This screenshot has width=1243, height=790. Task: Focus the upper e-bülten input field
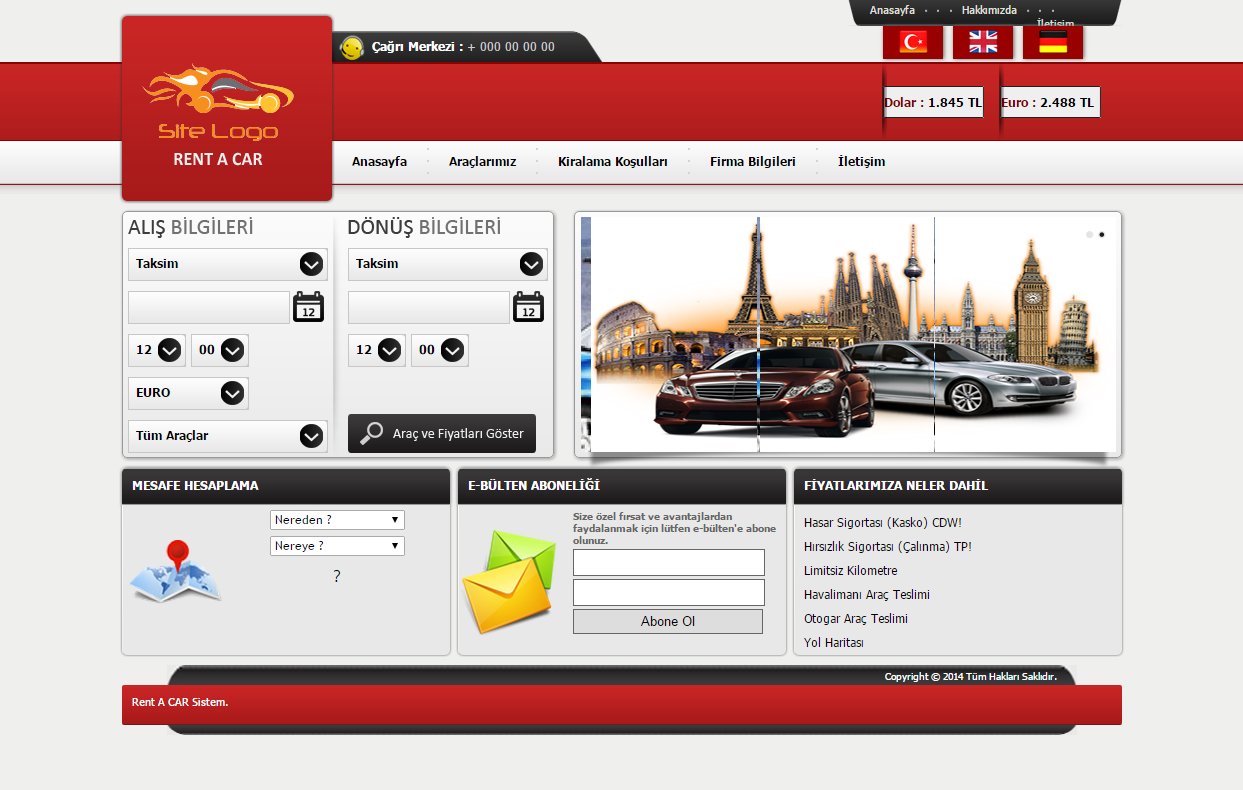669,563
